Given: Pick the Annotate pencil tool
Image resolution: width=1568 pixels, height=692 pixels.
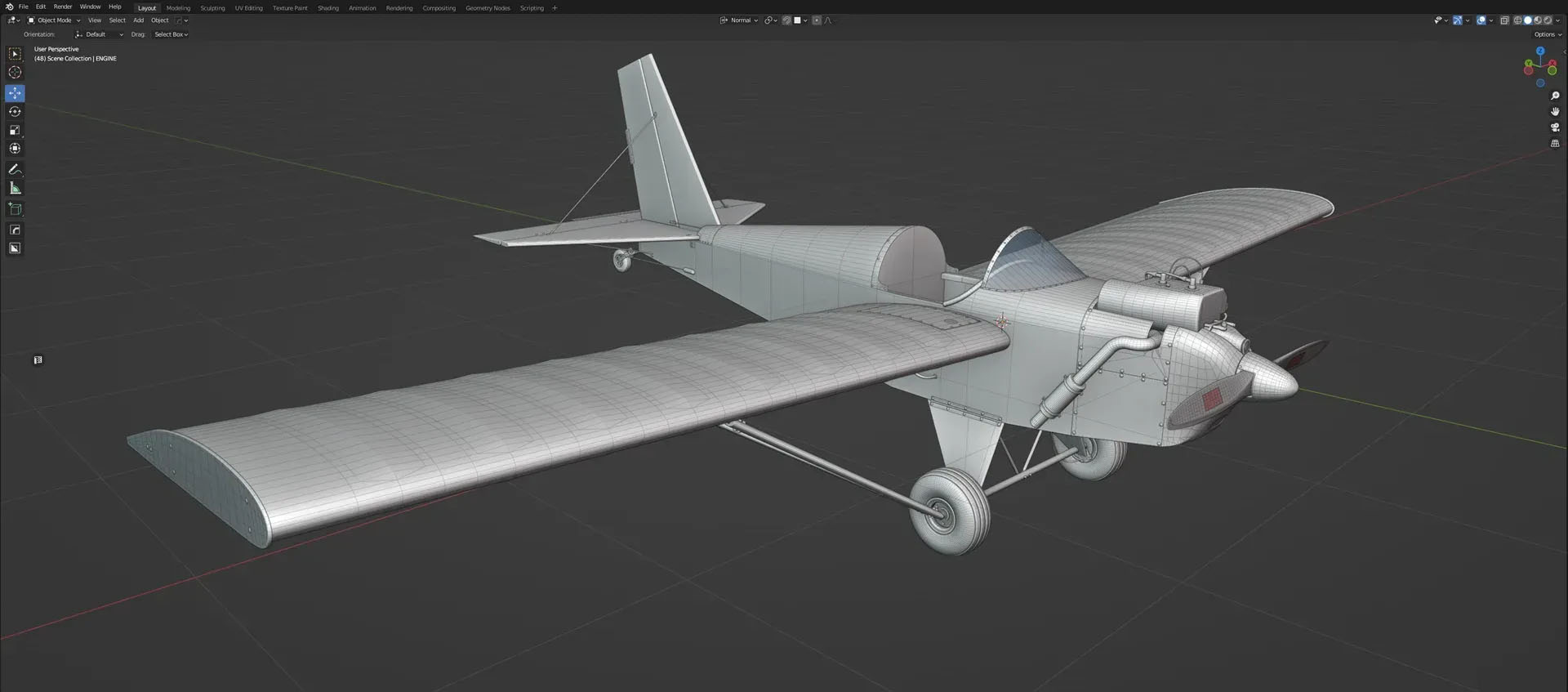Looking at the screenshot, I should point(15,170).
